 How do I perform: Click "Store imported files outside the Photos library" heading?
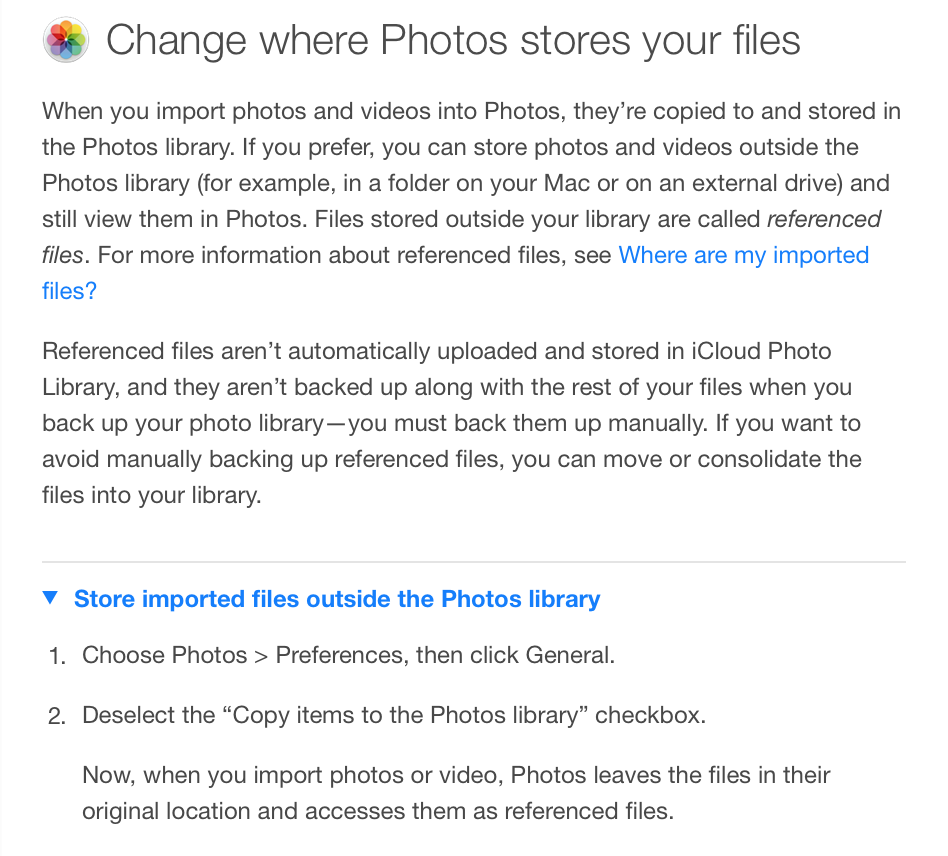coord(337,598)
